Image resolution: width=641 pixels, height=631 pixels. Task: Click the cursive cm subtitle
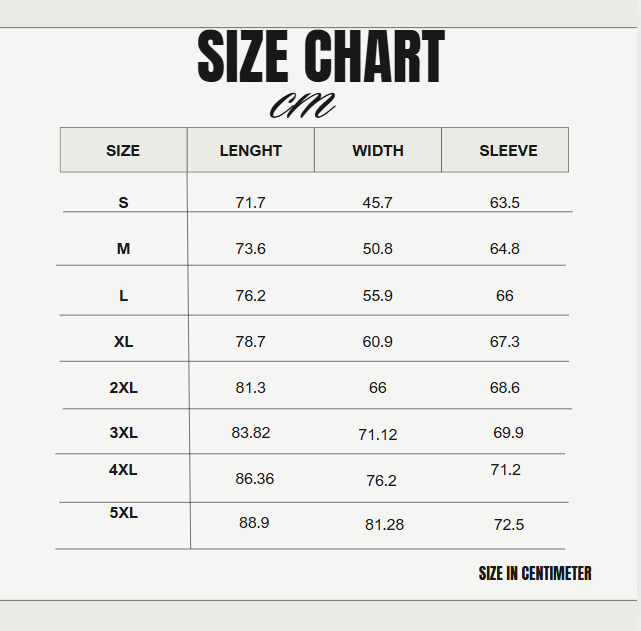pos(302,105)
